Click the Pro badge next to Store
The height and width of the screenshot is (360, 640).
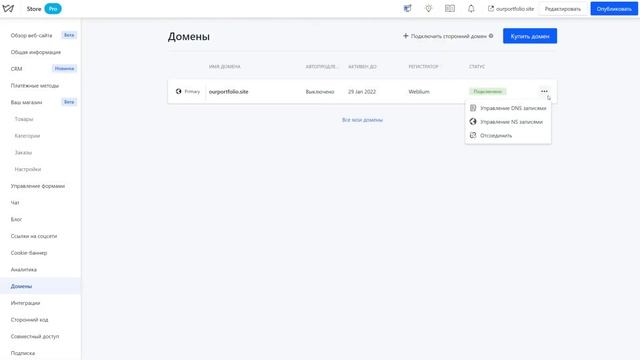click(53, 9)
